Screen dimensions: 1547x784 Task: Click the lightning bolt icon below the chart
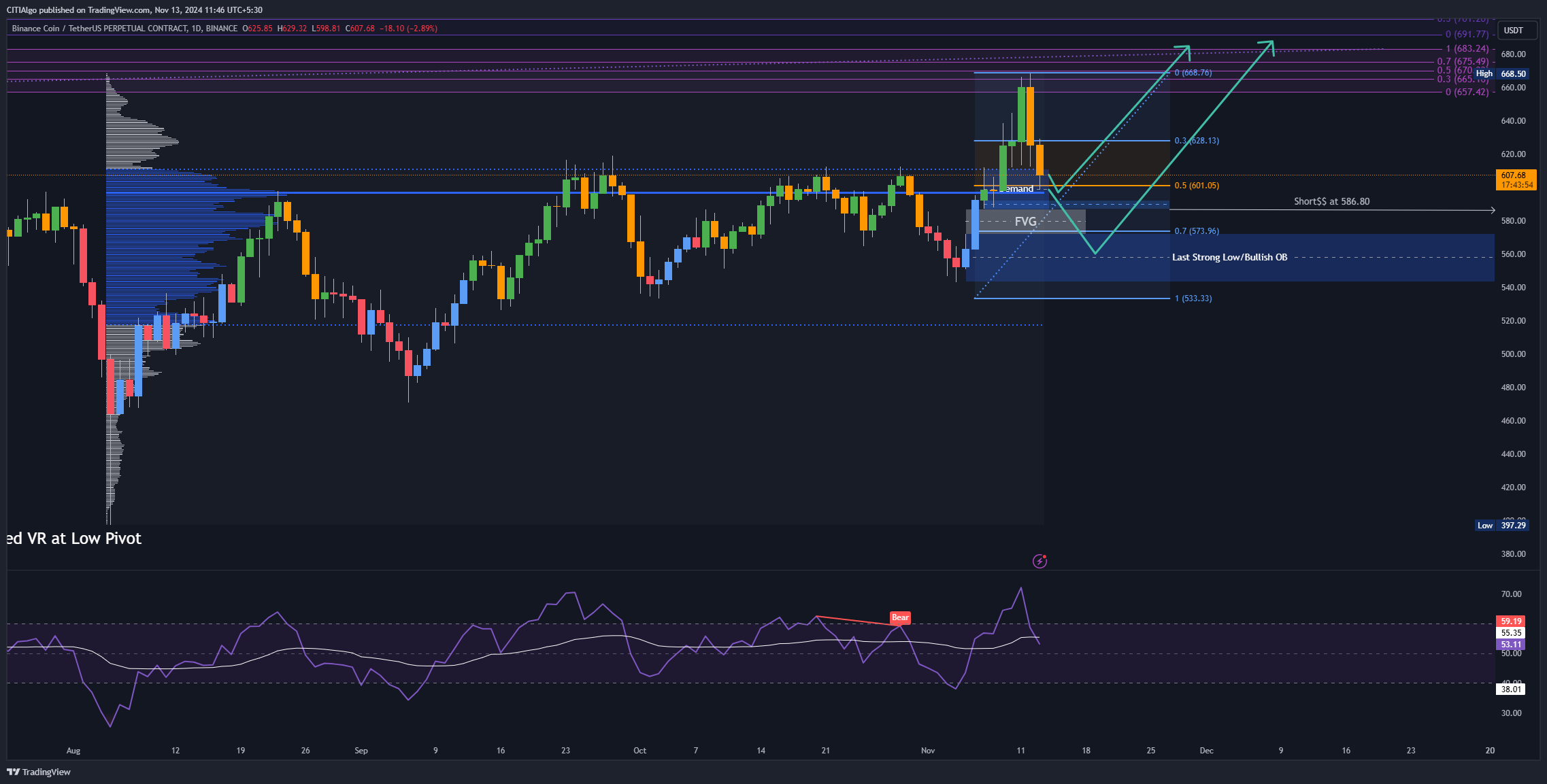(1039, 561)
